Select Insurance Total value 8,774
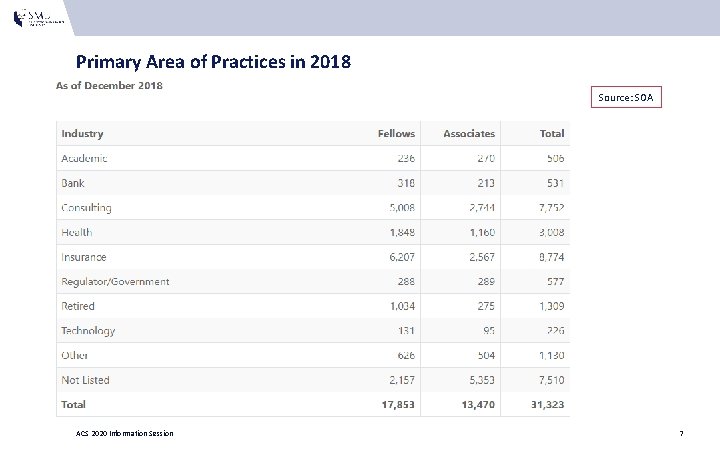 (551, 257)
